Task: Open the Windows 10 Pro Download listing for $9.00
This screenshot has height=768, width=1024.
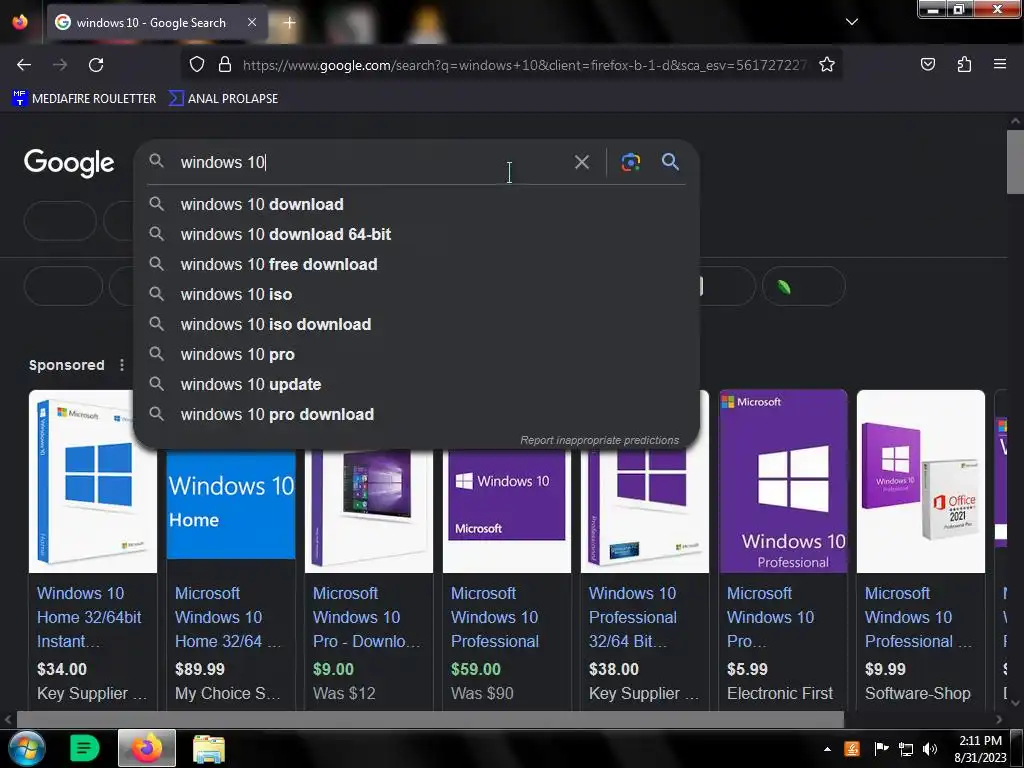Action: [x=366, y=617]
